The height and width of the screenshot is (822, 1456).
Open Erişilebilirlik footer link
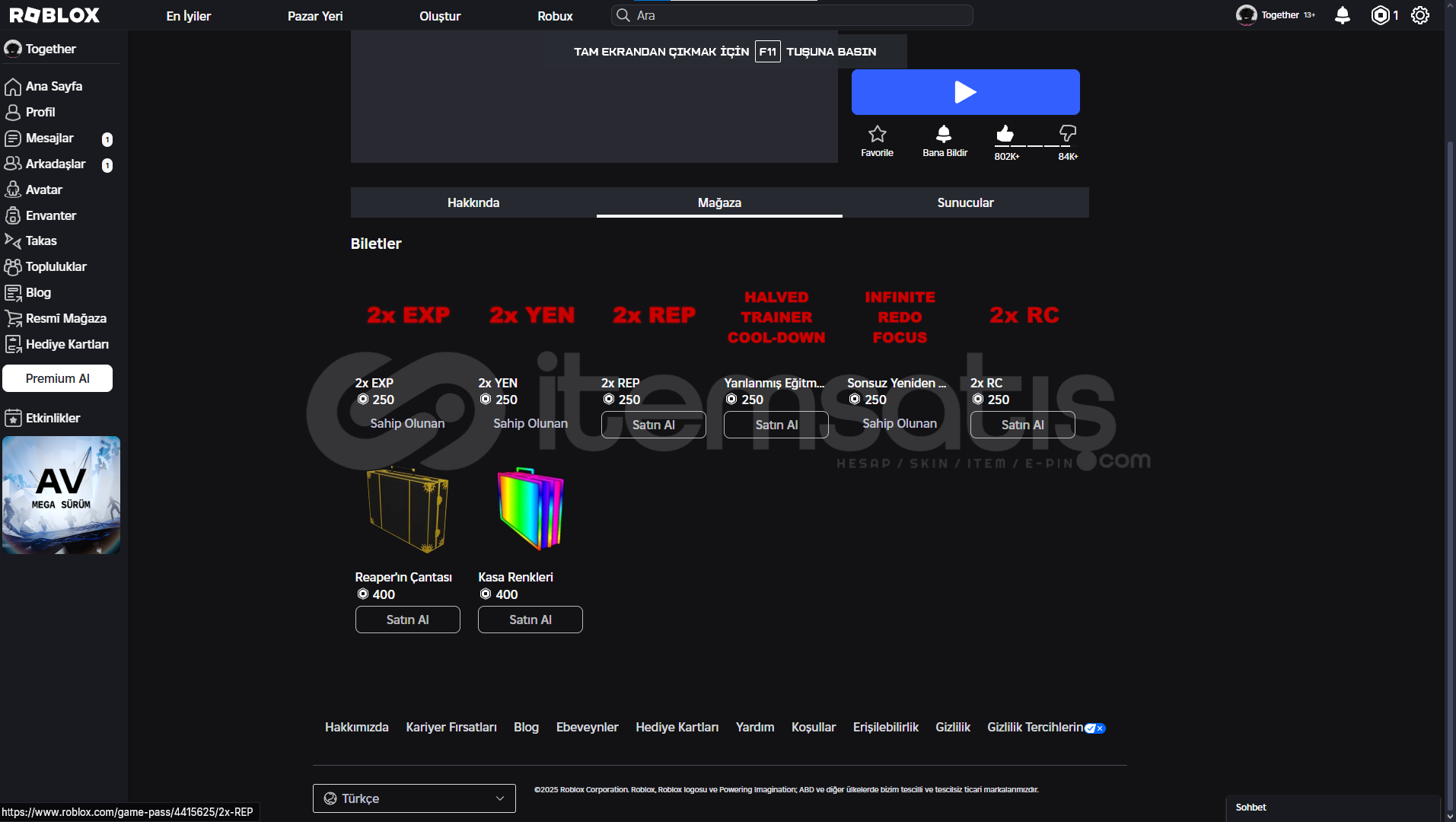[885, 728]
